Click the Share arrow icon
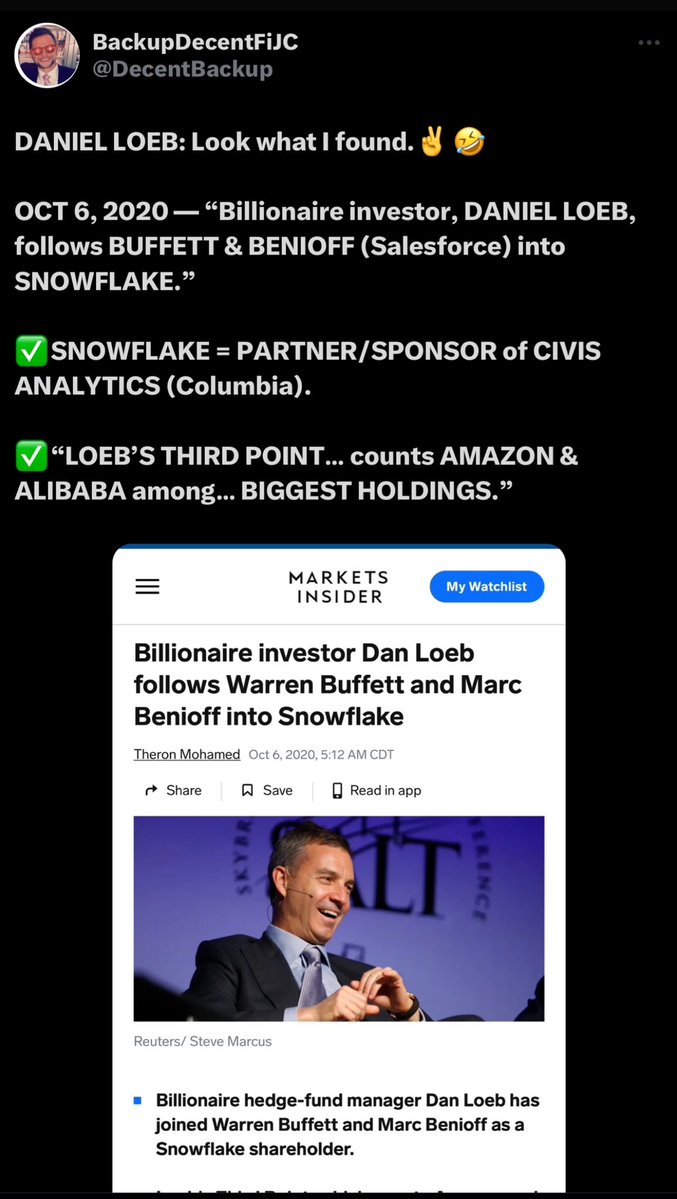Image resolution: width=677 pixels, height=1199 pixels. [x=151, y=790]
